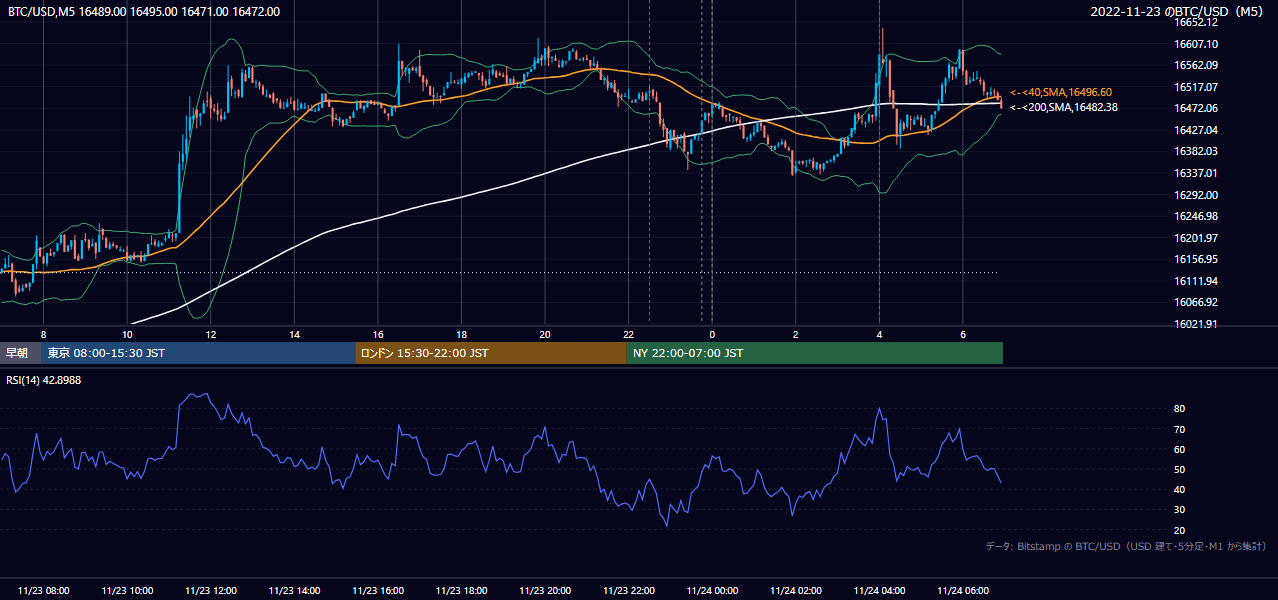
Task: Click price axis label 16201.97
Action: (x=1195, y=238)
